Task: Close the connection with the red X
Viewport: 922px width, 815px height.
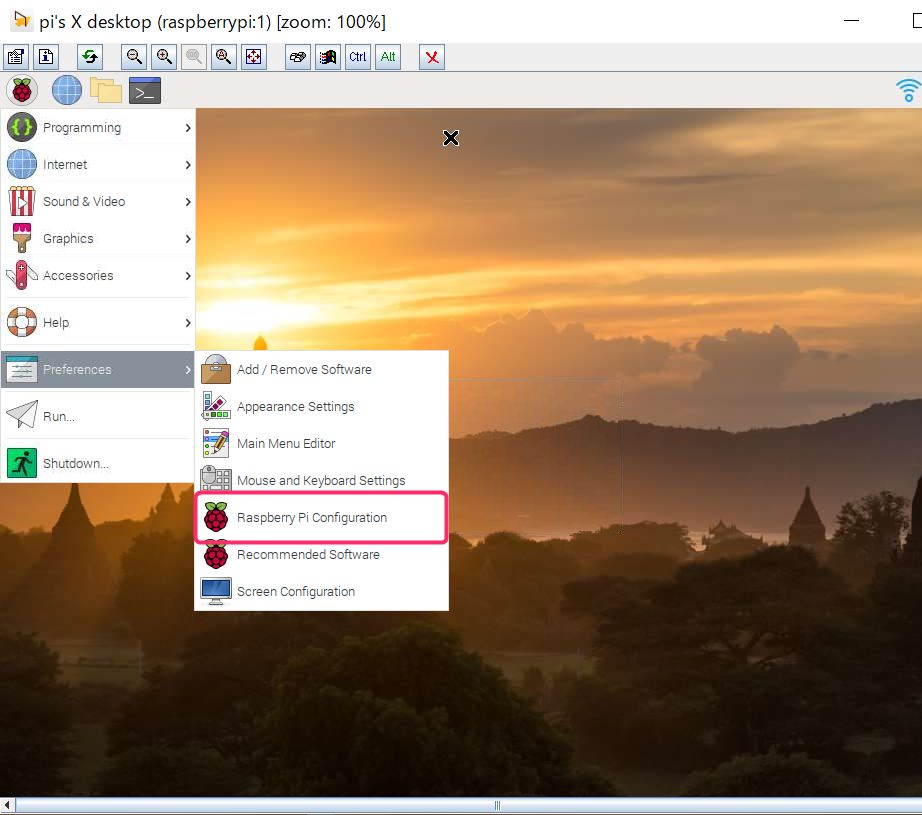Action: click(x=432, y=57)
